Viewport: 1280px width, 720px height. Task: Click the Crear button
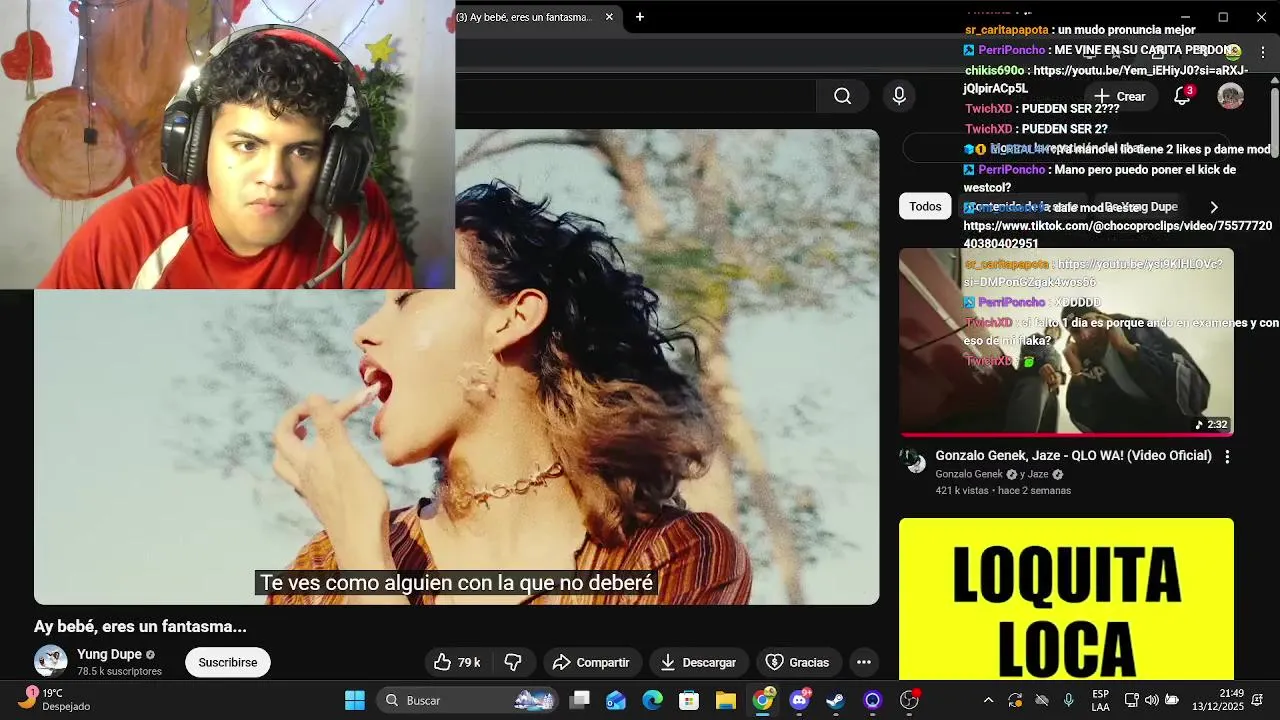1120,96
